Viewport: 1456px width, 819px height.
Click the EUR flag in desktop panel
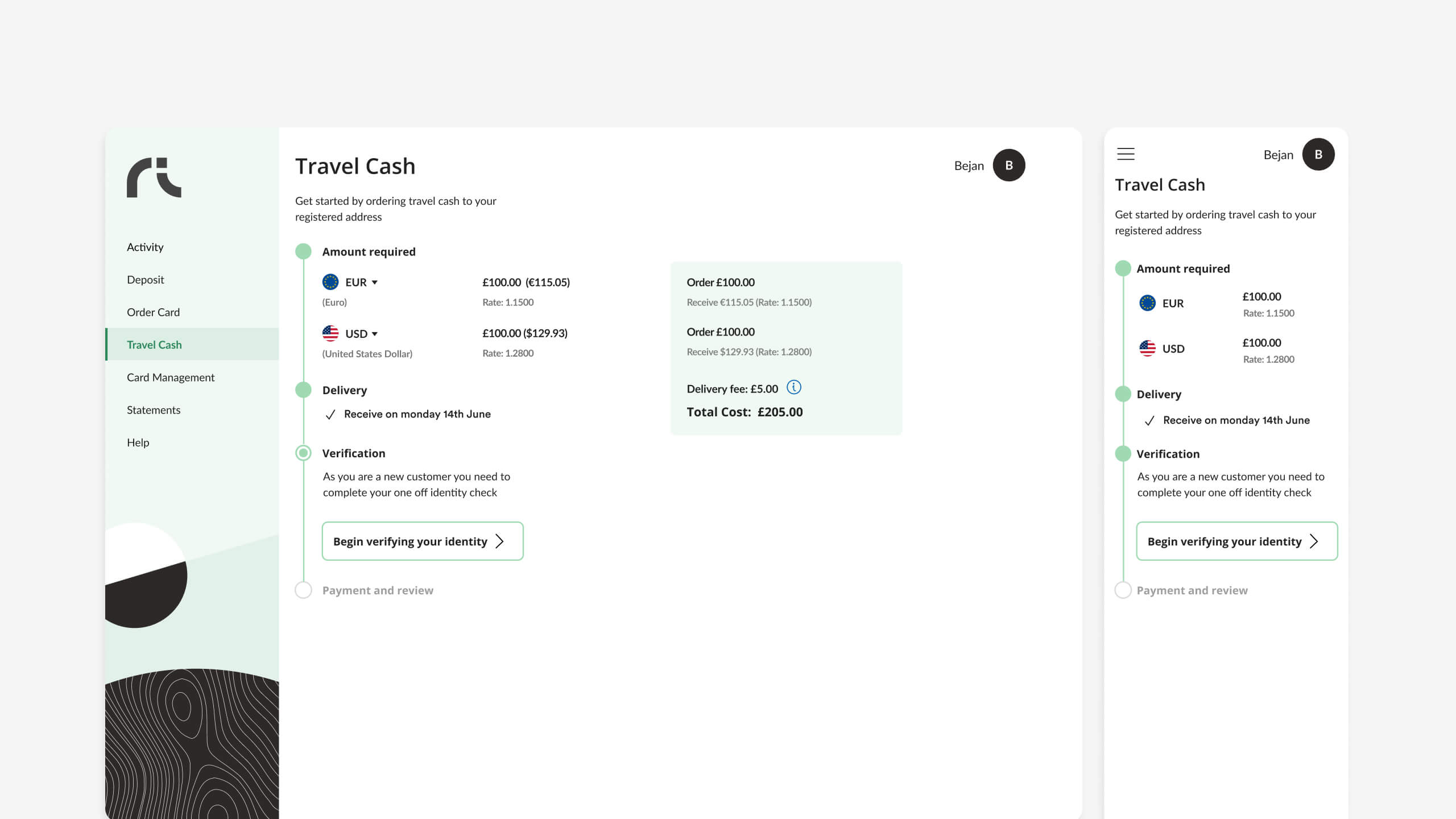(330, 282)
